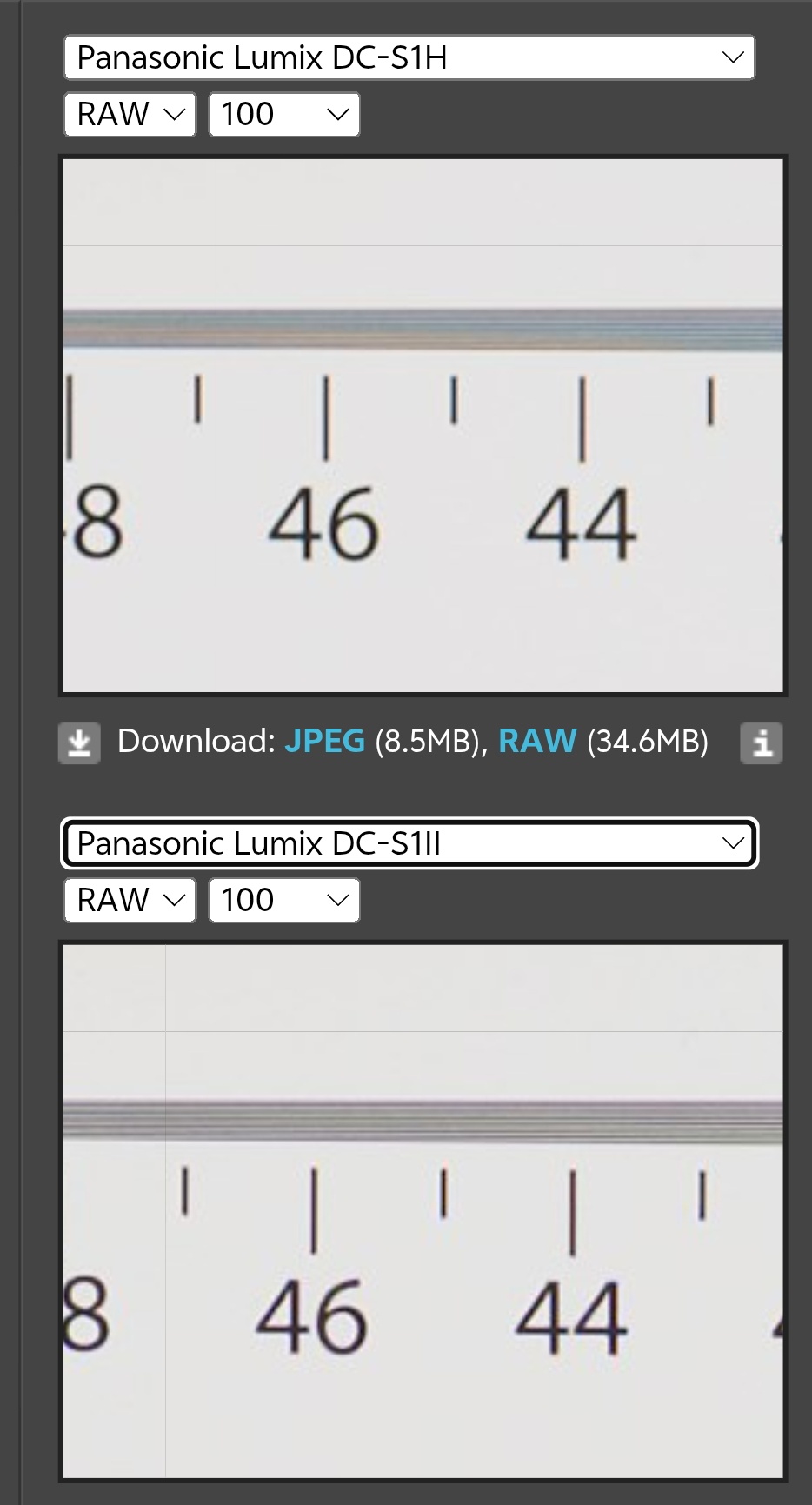Click the chevron on the DC-S1H selector
This screenshot has height=1505, width=812.
pyautogui.click(x=733, y=57)
